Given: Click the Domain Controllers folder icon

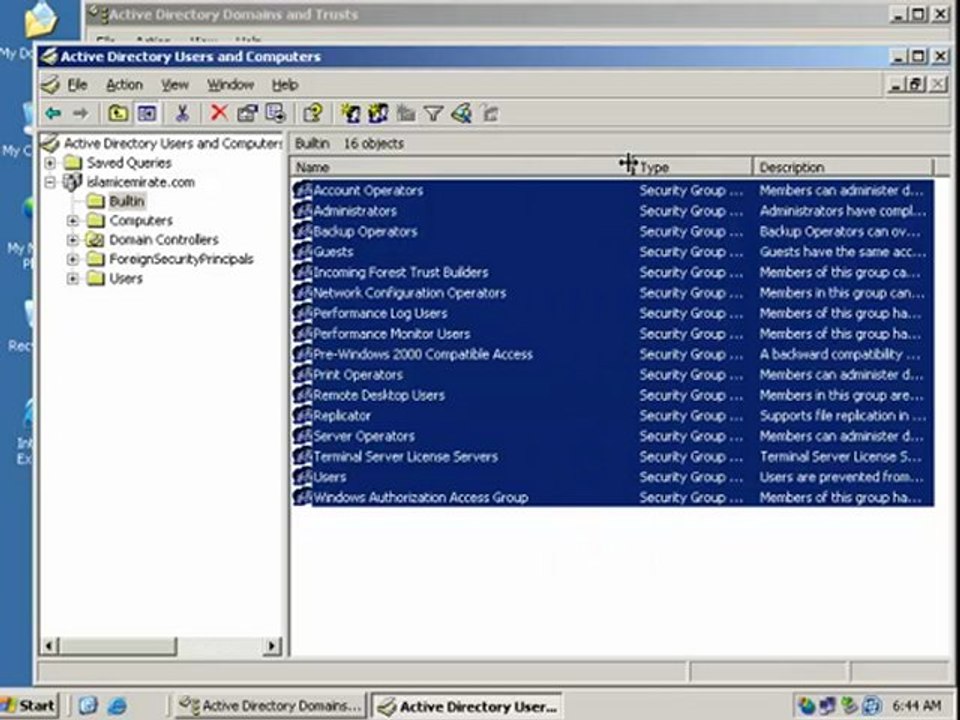Looking at the screenshot, I should coord(95,239).
